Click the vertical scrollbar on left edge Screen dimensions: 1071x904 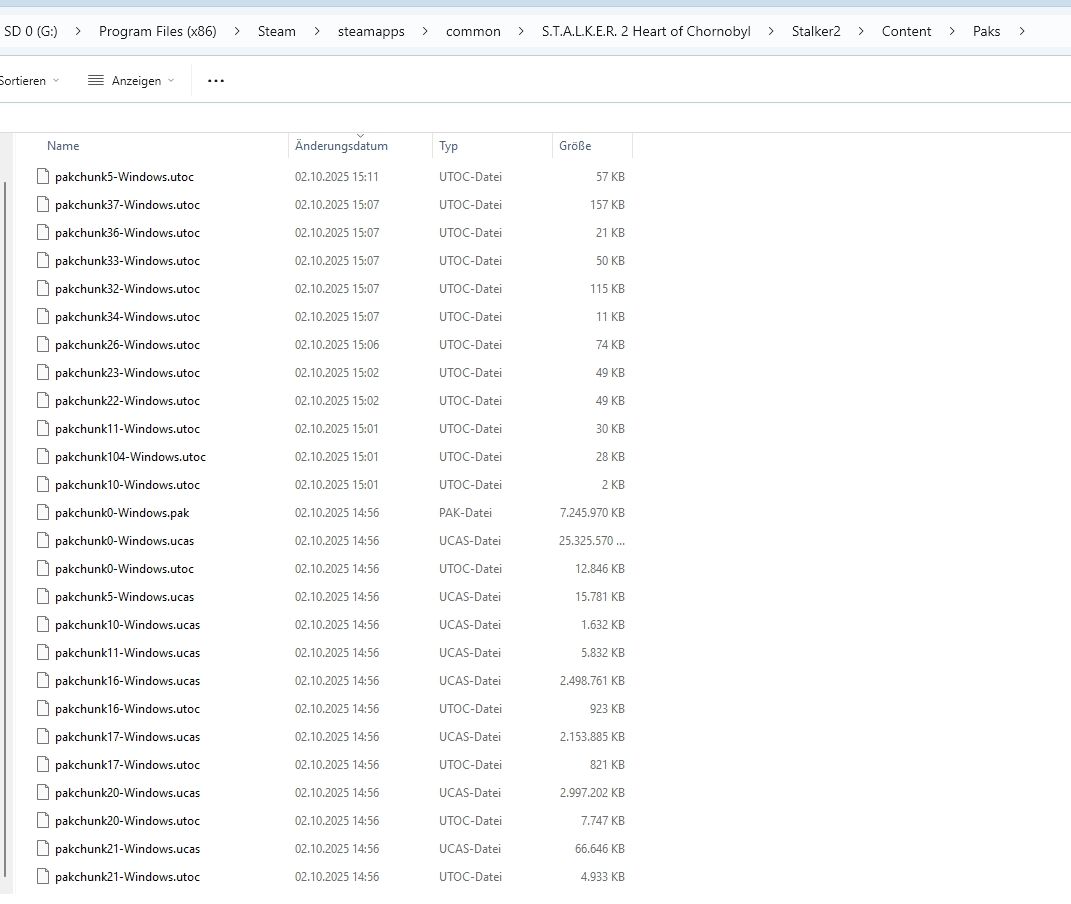(5, 529)
